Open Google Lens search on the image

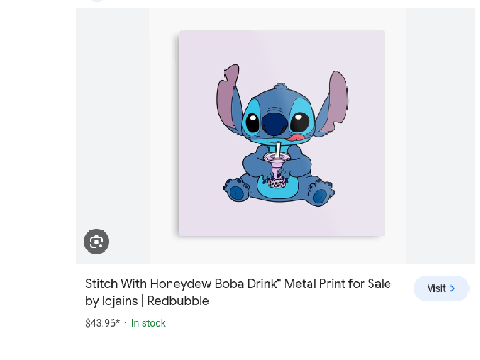click(96, 241)
